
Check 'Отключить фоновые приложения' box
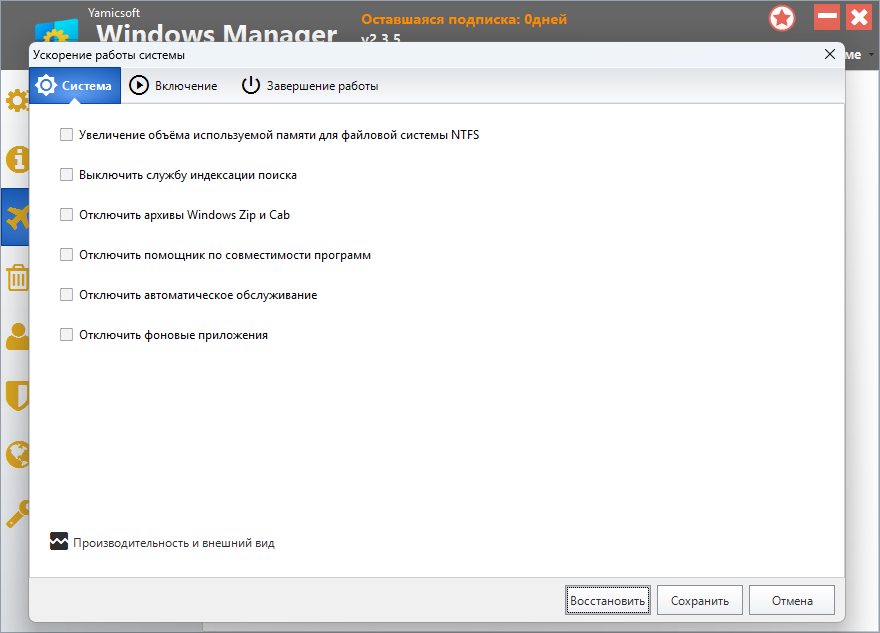coord(67,335)
